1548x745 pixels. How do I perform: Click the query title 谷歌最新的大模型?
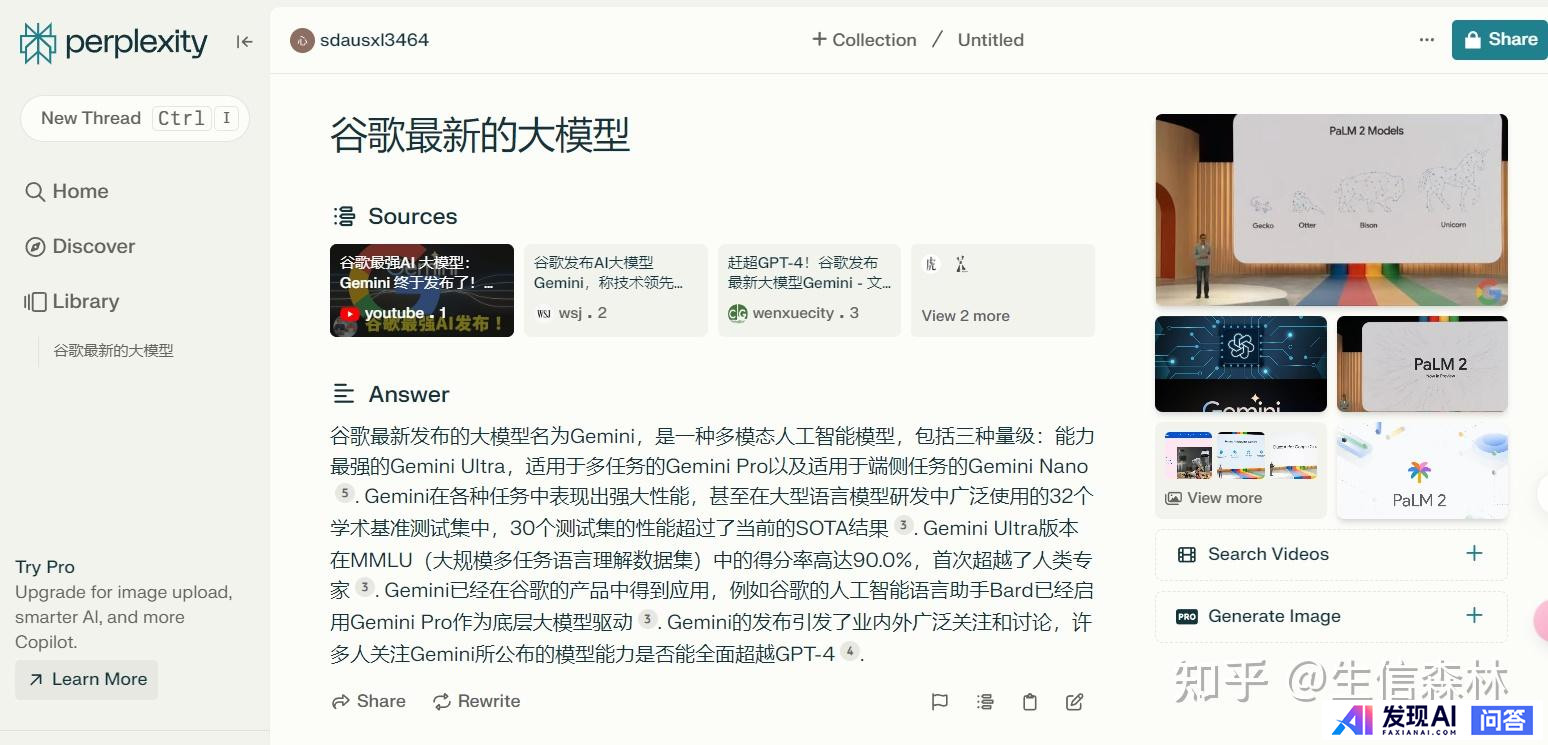point(480,135)
